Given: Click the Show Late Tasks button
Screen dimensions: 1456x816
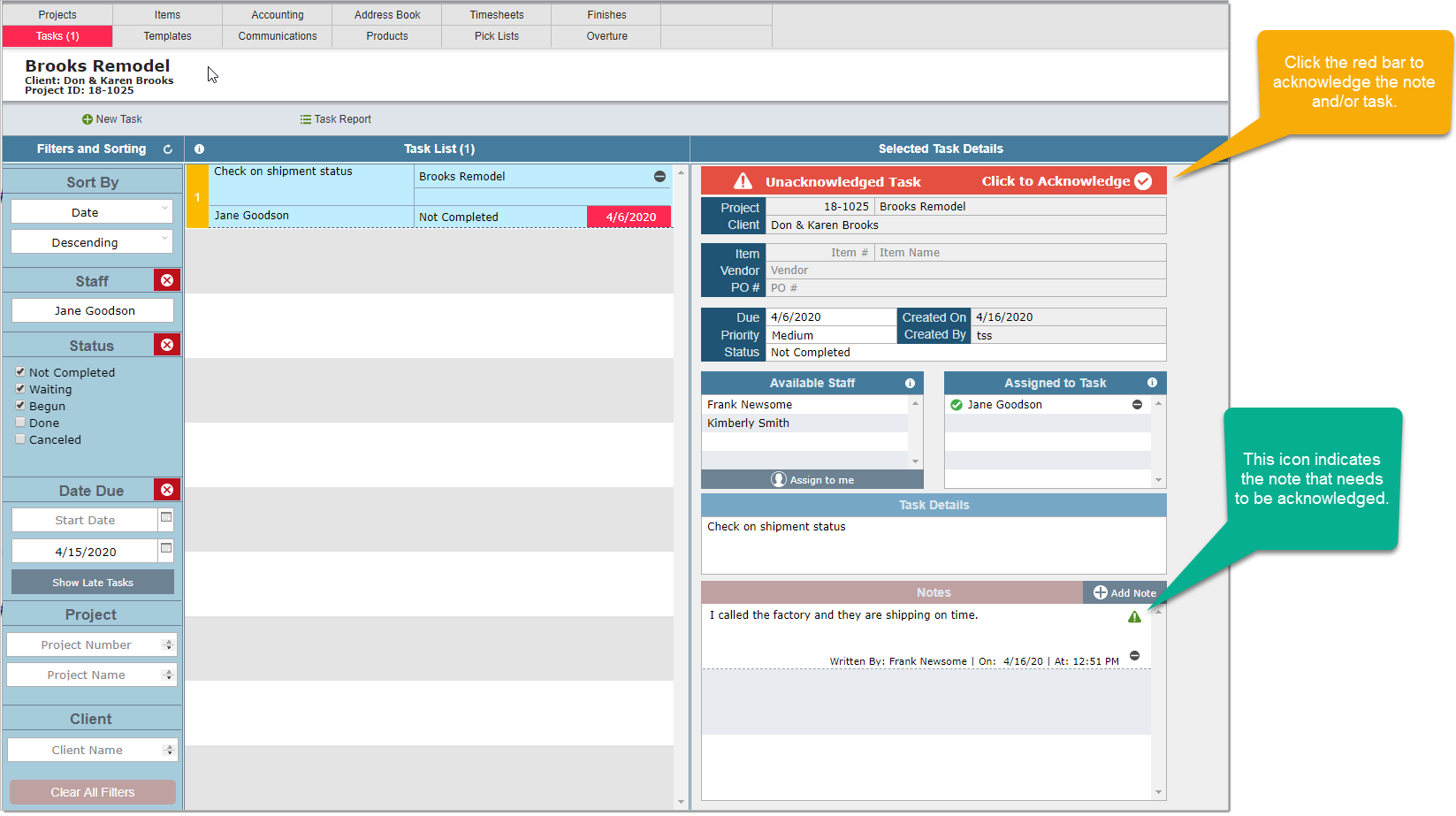Looking at the screenshot, I should click(93, 583).
